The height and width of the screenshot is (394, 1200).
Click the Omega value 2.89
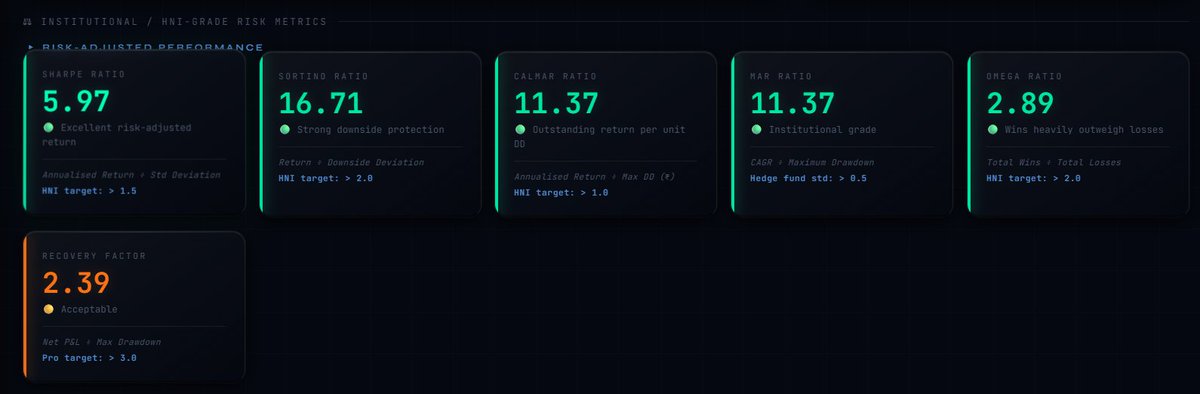1021,103
